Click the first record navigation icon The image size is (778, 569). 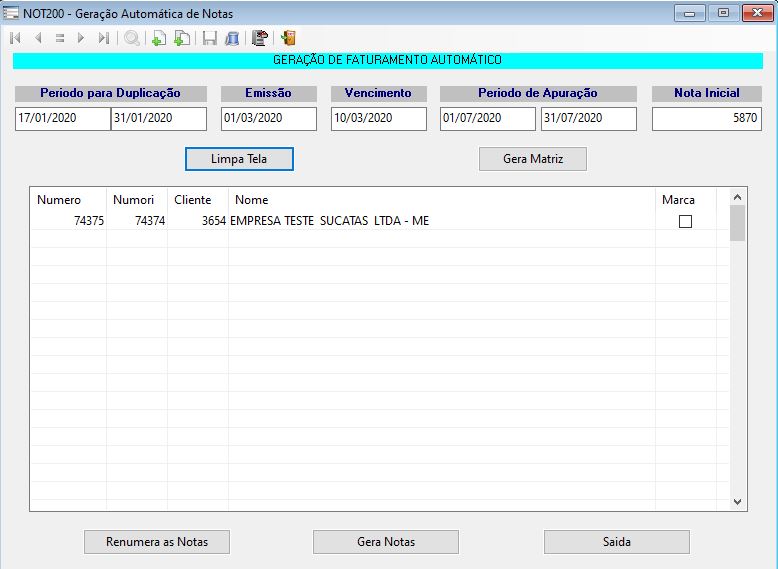(15, 38)
